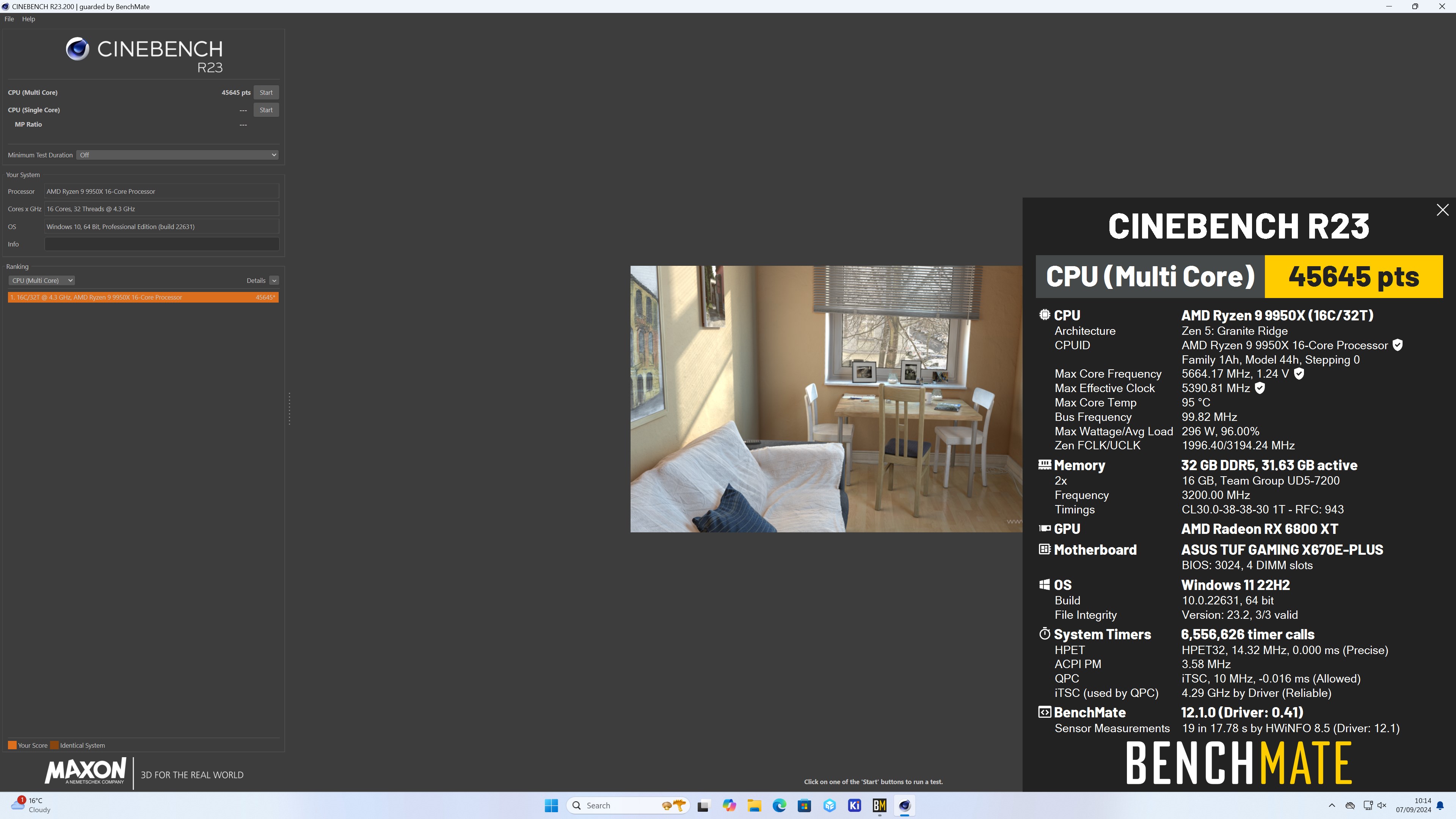The width and height of the screenshot is (1456, 819).
Task: Open the File menu
Action: click(9, 19)
